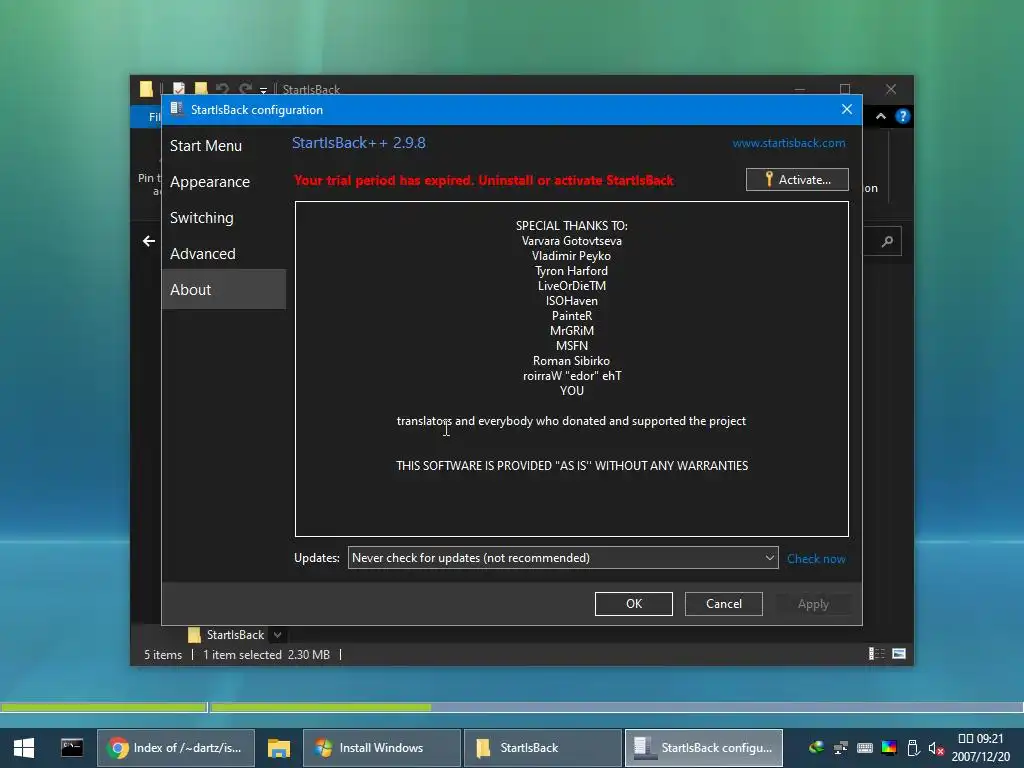Click the on-screen keyboard tray icon
Image resolution: width=1024 pixels, height=768 pixels.
point(865,748)
